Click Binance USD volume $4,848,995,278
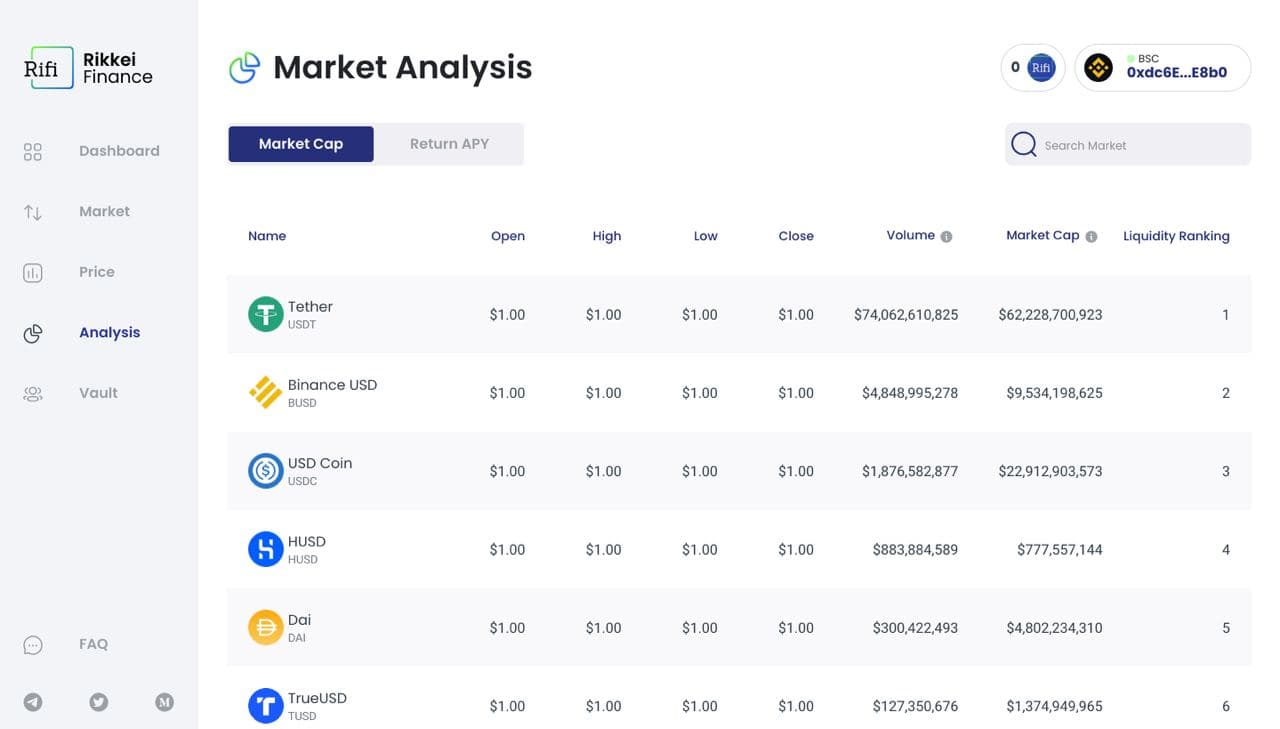The image size is (1280, 729). (x=910, y=393)
